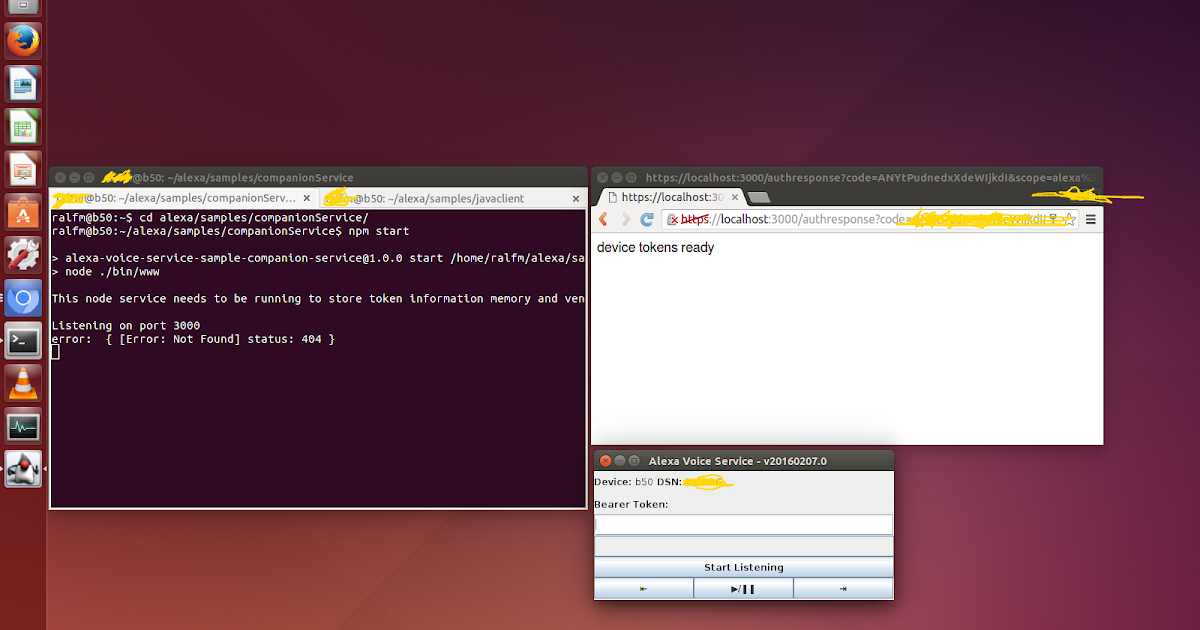Open Firefox from the launcher
This screenshot has height=630, width=1200.
tap(23, 41)
